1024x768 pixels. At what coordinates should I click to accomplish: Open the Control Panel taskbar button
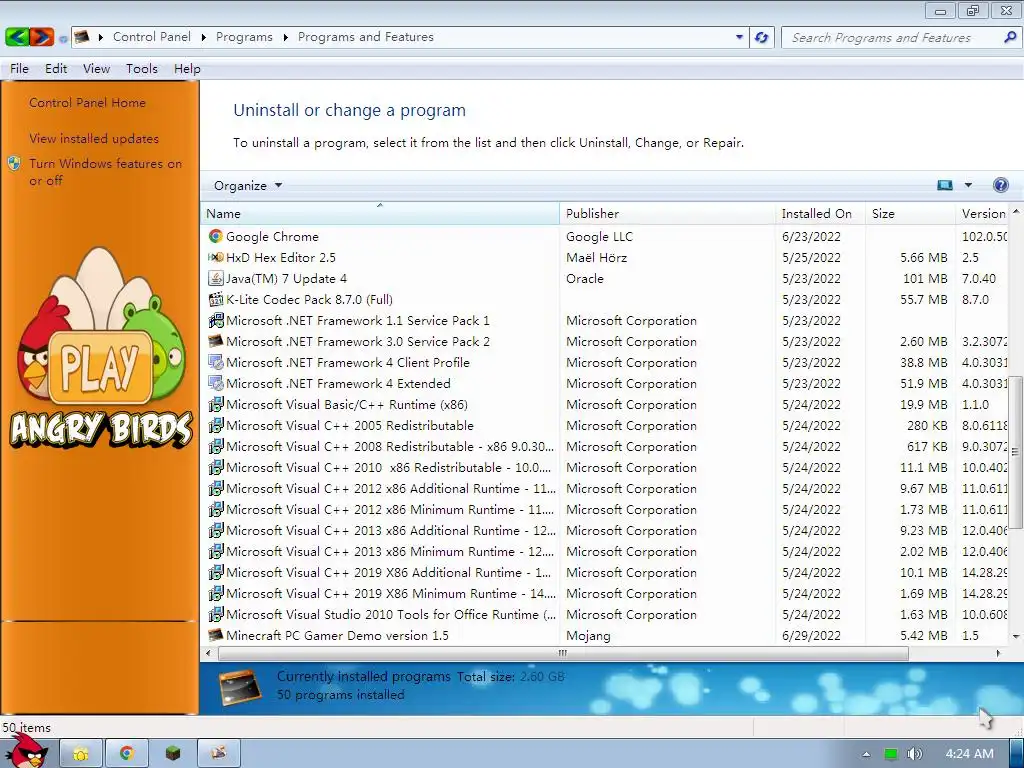[x=218, y=754]
